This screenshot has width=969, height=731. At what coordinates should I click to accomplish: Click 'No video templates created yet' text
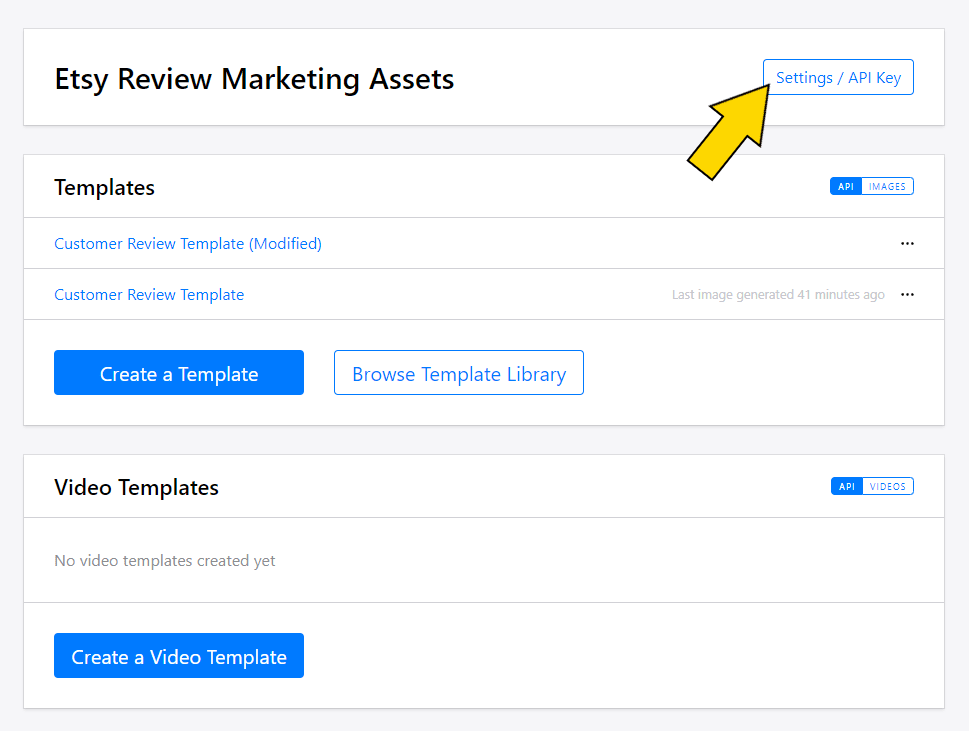click(164, 560)
